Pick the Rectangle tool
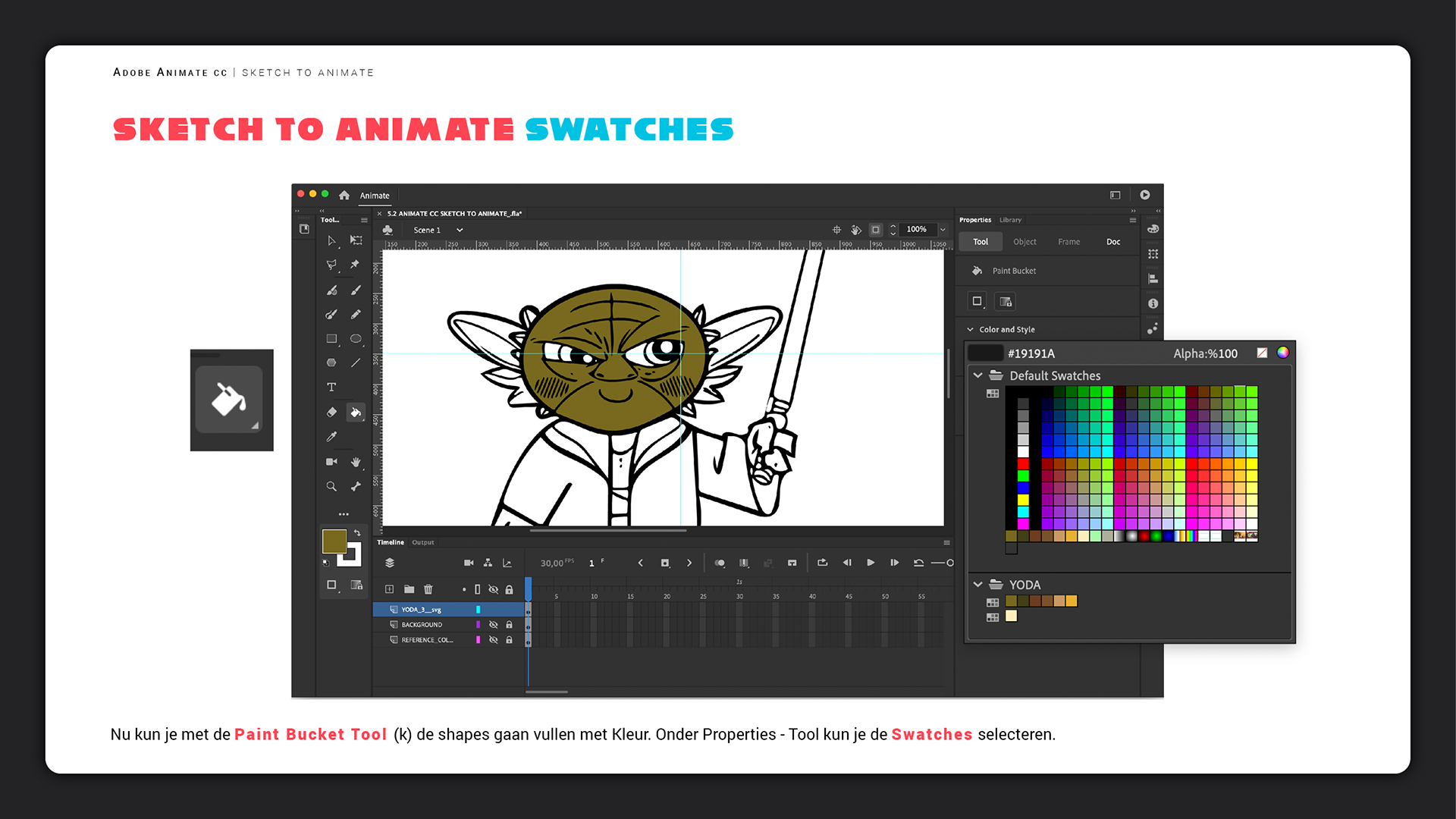This screenshot has height=819, width=1456. click(331, 339)
